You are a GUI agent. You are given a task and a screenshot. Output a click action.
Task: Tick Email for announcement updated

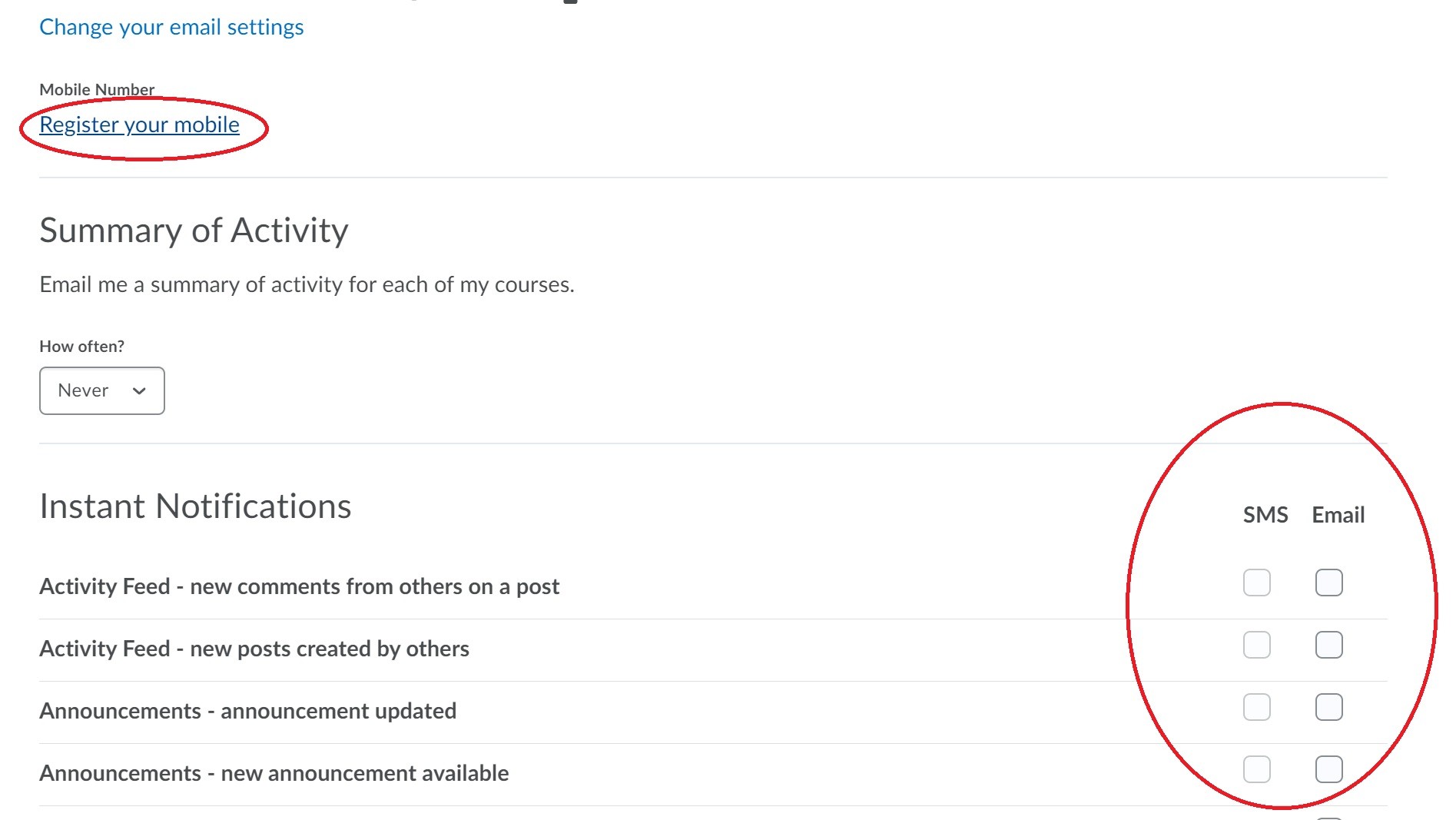[1329, 707]
